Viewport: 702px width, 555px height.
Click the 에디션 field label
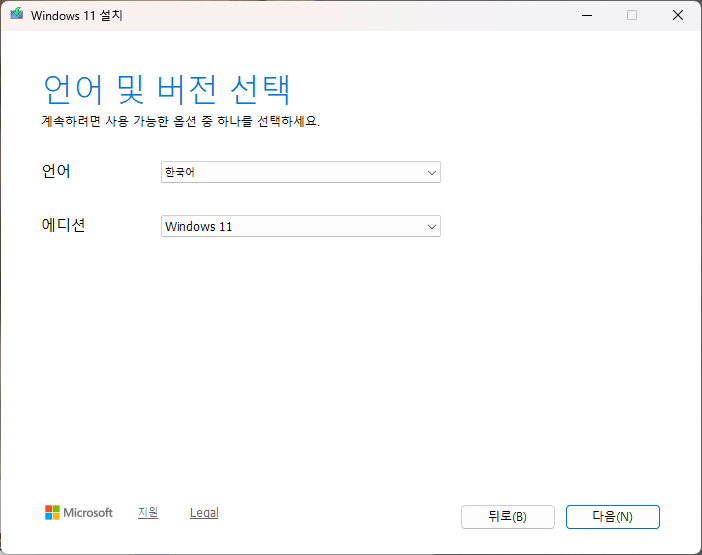63,225
